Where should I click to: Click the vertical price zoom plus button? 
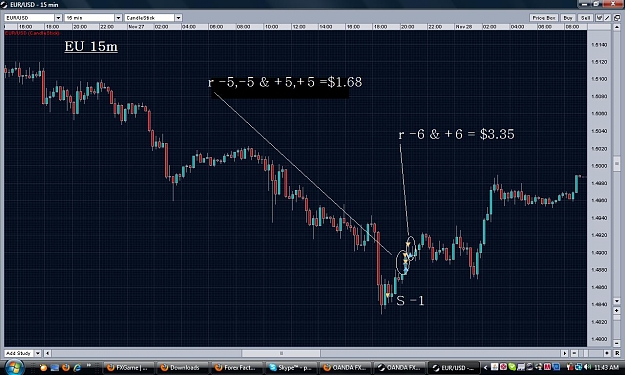pyautogui.click(x=617, y=310)
